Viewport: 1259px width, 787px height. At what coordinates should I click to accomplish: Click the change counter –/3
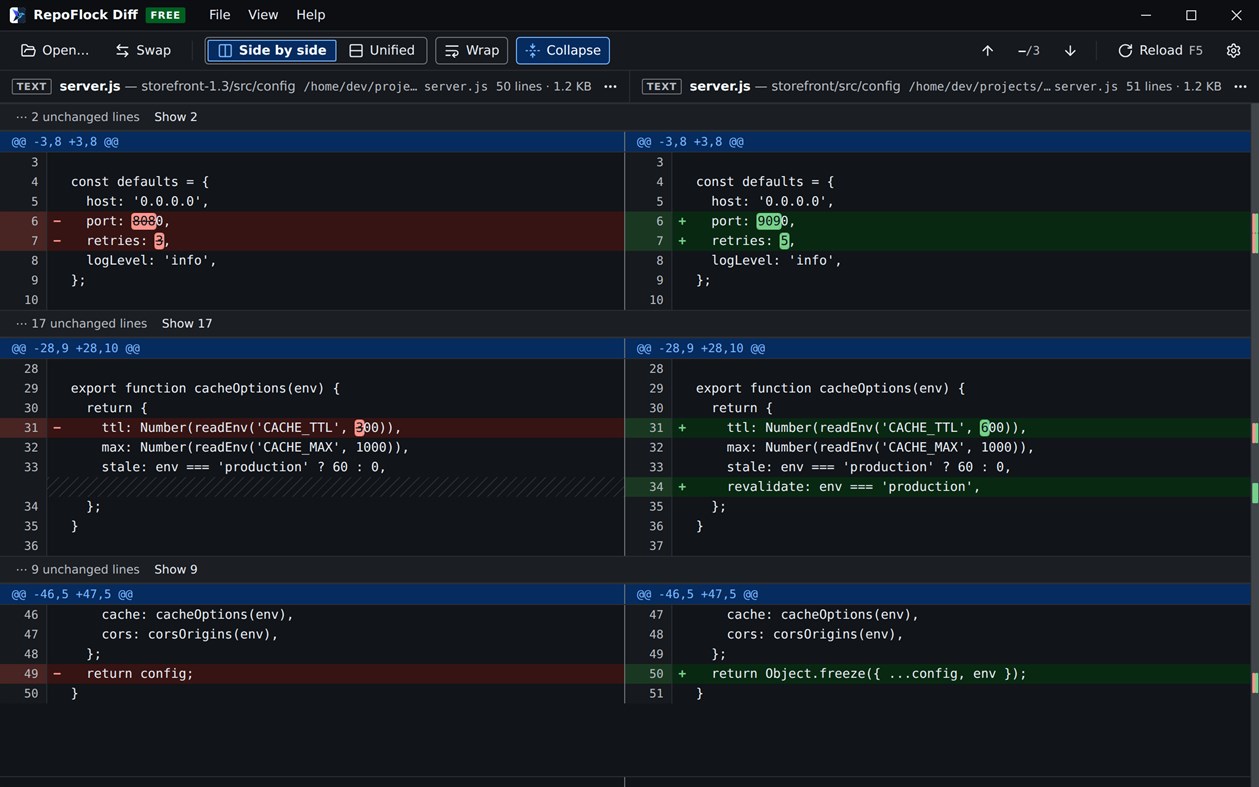tap(1029, 51)
